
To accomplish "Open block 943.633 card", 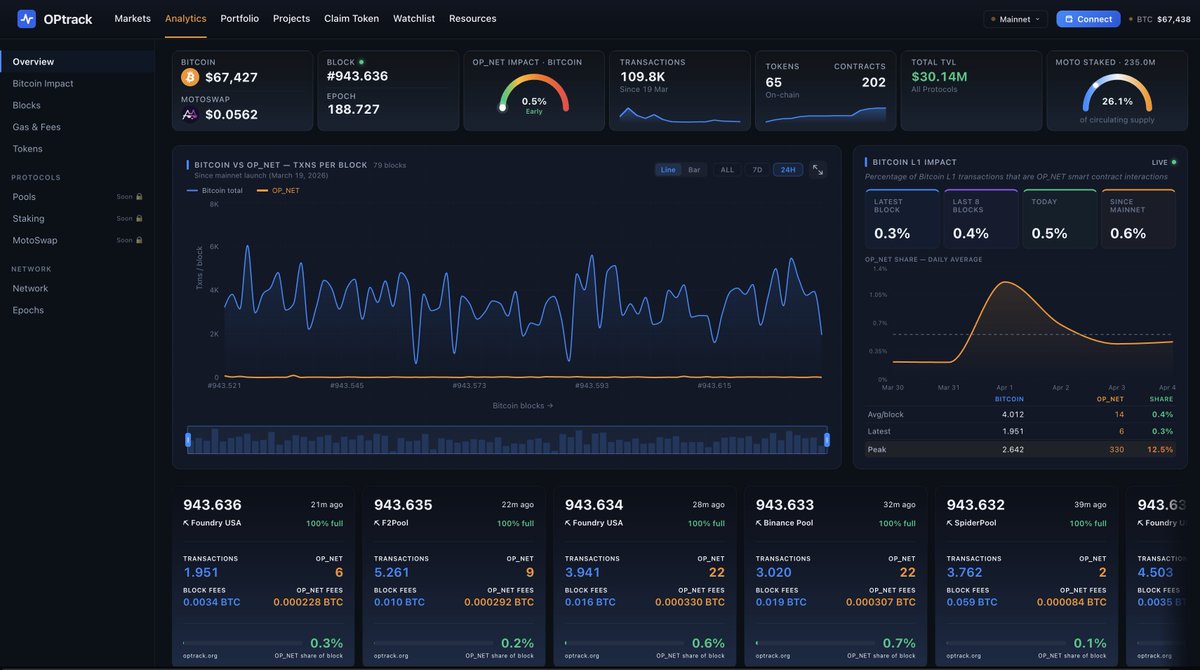I will [836, 576].
